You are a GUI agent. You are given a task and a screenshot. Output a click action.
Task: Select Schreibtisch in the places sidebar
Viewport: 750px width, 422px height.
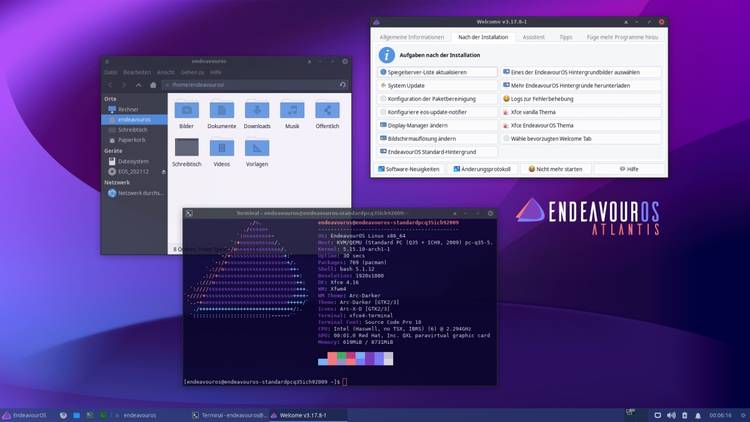click(134, 130)
